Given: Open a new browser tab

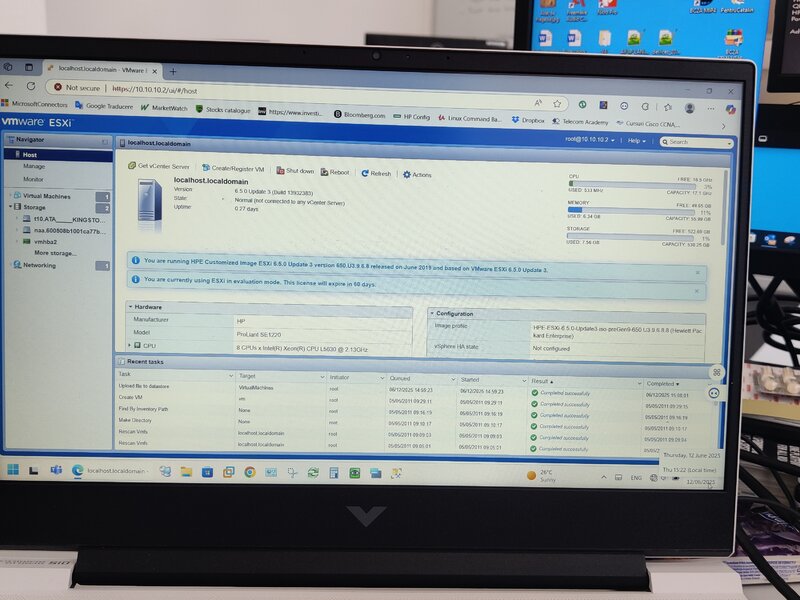Looking at the screenshot, I should click(x=172, y=71).
